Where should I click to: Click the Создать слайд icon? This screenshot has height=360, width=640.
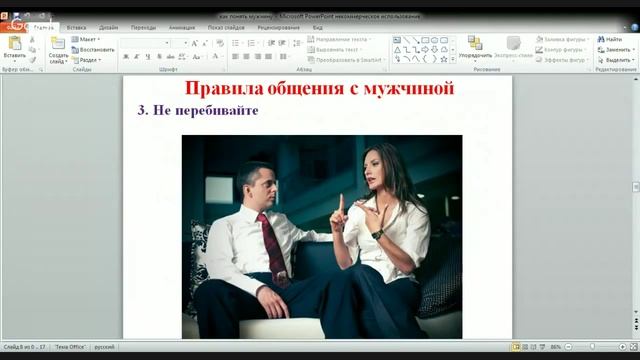[x=58, y=44]
